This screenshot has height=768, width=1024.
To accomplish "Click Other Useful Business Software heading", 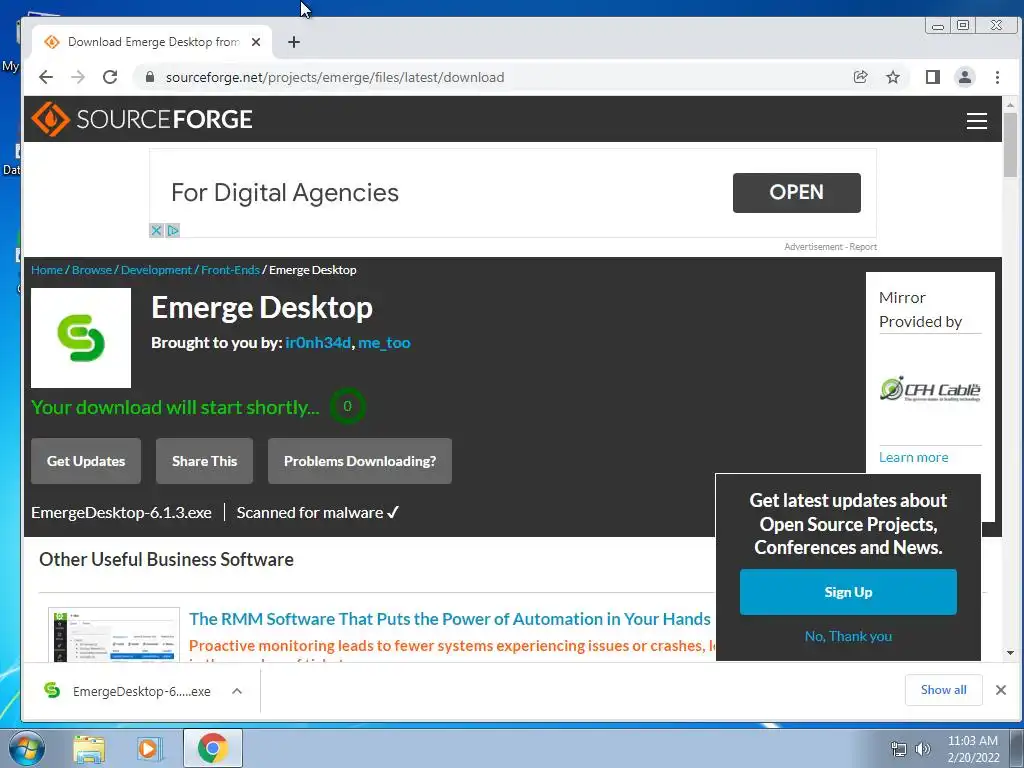I will click(x=167, y=560).
